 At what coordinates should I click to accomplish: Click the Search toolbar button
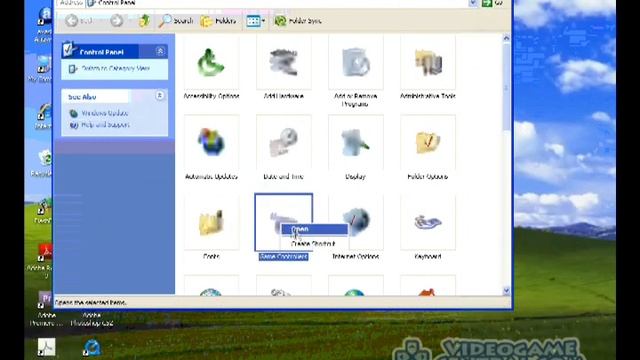pos(176,20)
